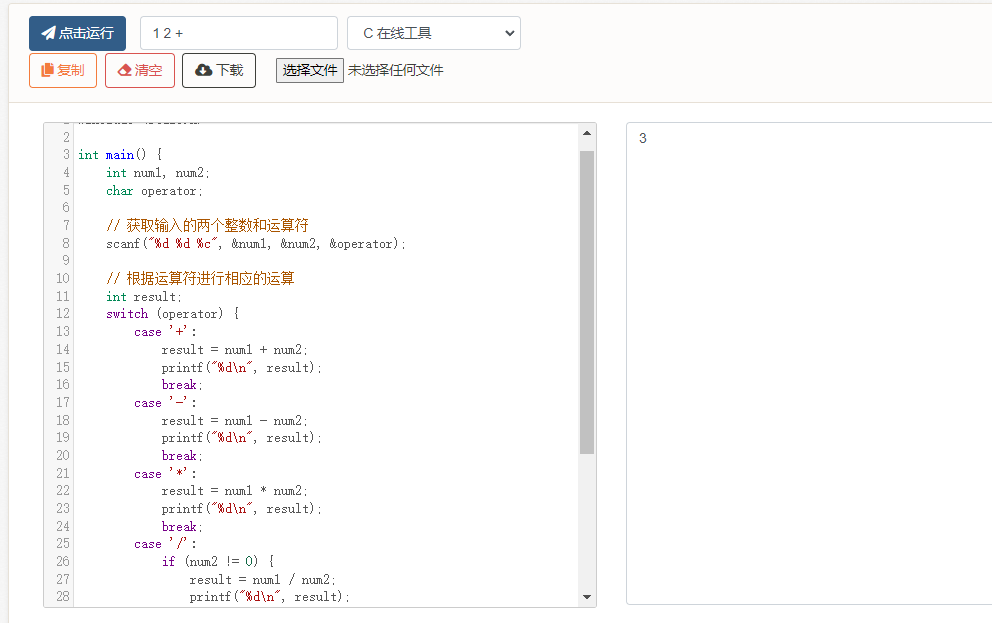Screen dimensions: 992x623
Task: Click the comment '// 获取输入的两个整数和运算符'
Action: click(208, 225)
